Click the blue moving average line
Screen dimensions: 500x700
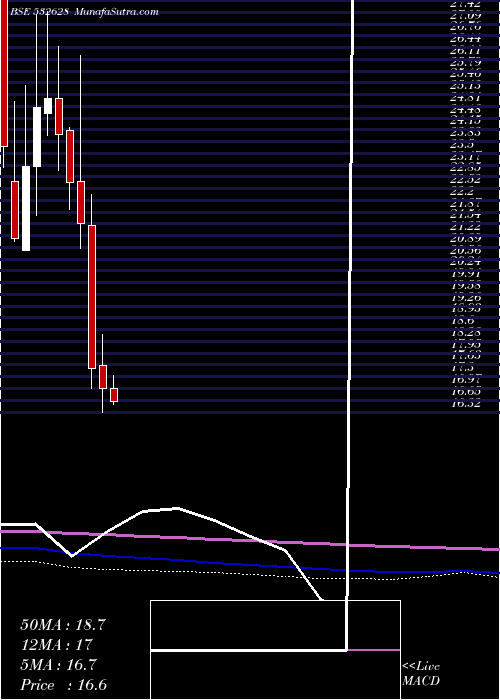(x=250, y=563)
